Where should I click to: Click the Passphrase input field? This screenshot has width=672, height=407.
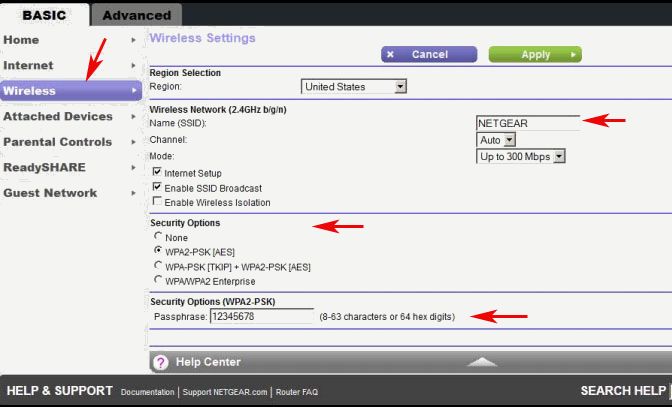262,317
